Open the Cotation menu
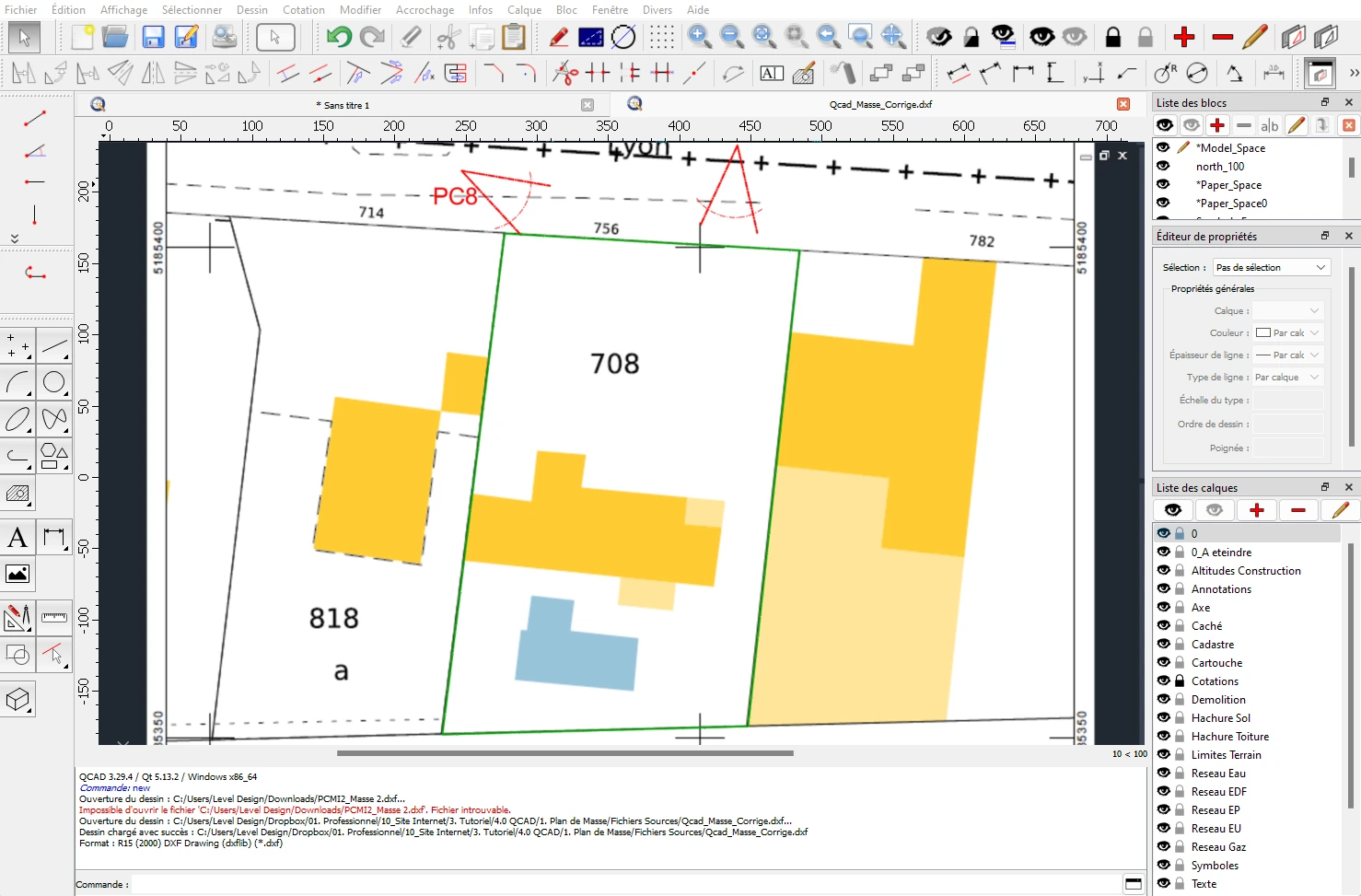Image resolution: width=1361 pixels, height=896 pixels. tap(304, 10)
